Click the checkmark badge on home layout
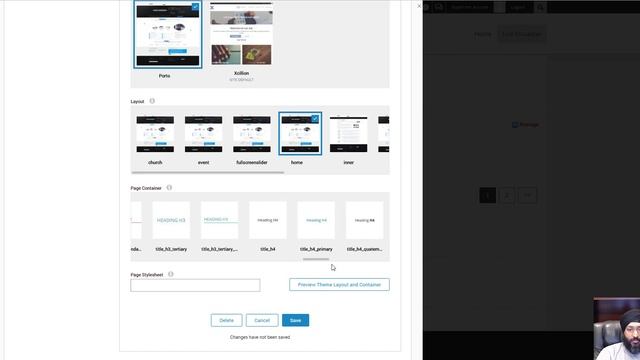 click(x=315, y=119)
